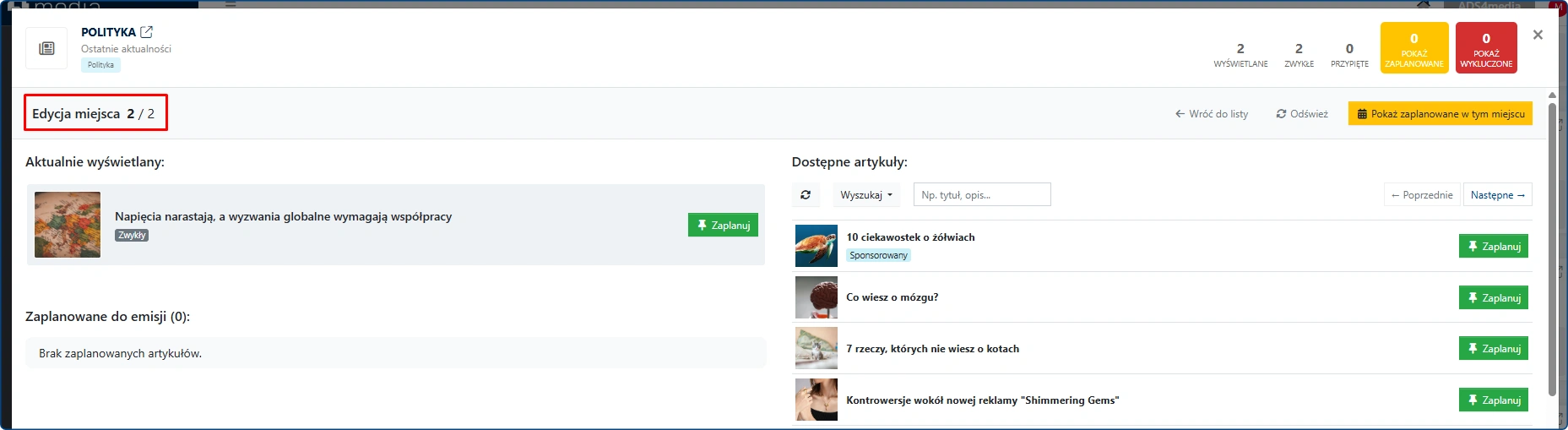Schedule the Shimmering Gems article
The image size is (1568, 430).
(1493, 400)
